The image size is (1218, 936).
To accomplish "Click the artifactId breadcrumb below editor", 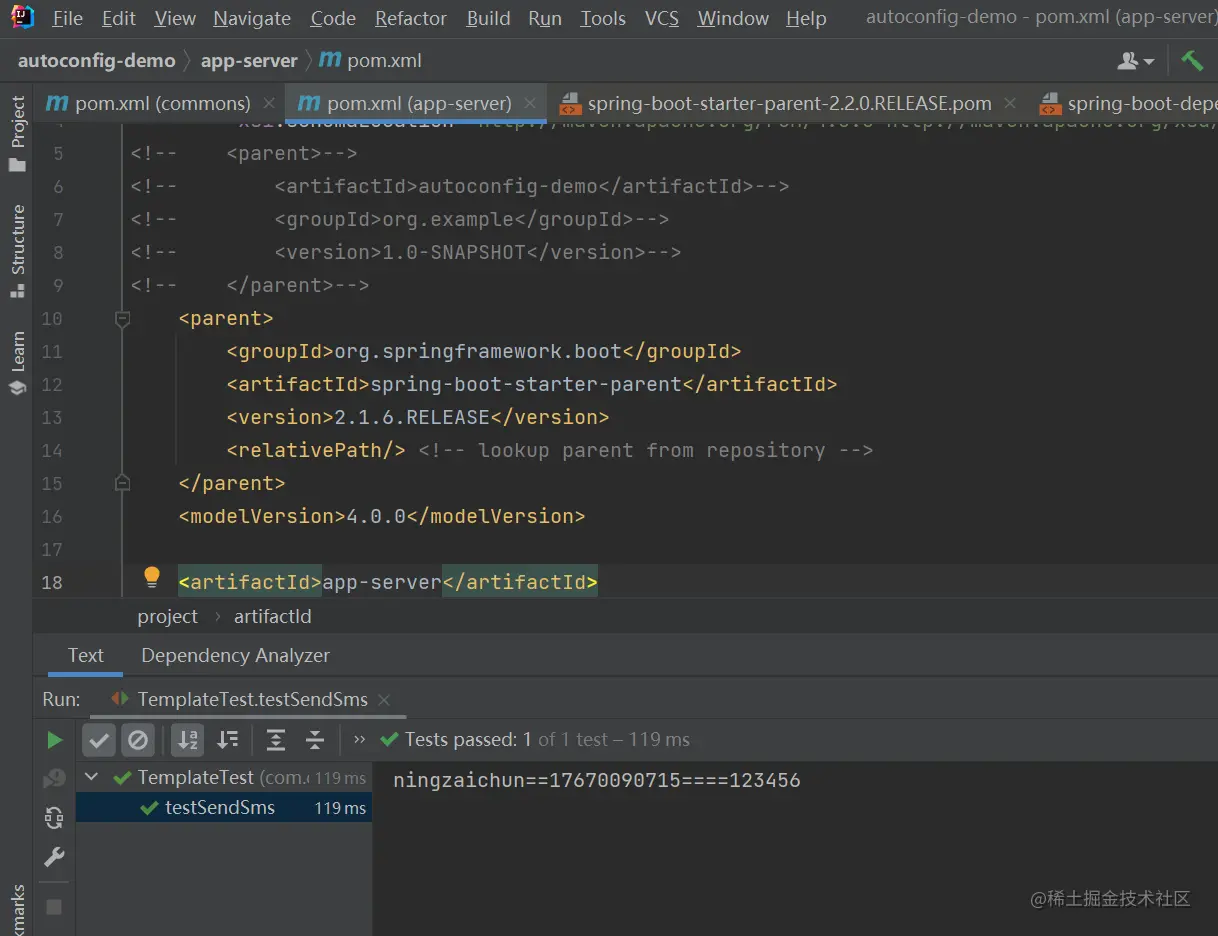I will [x=272, y=617].
